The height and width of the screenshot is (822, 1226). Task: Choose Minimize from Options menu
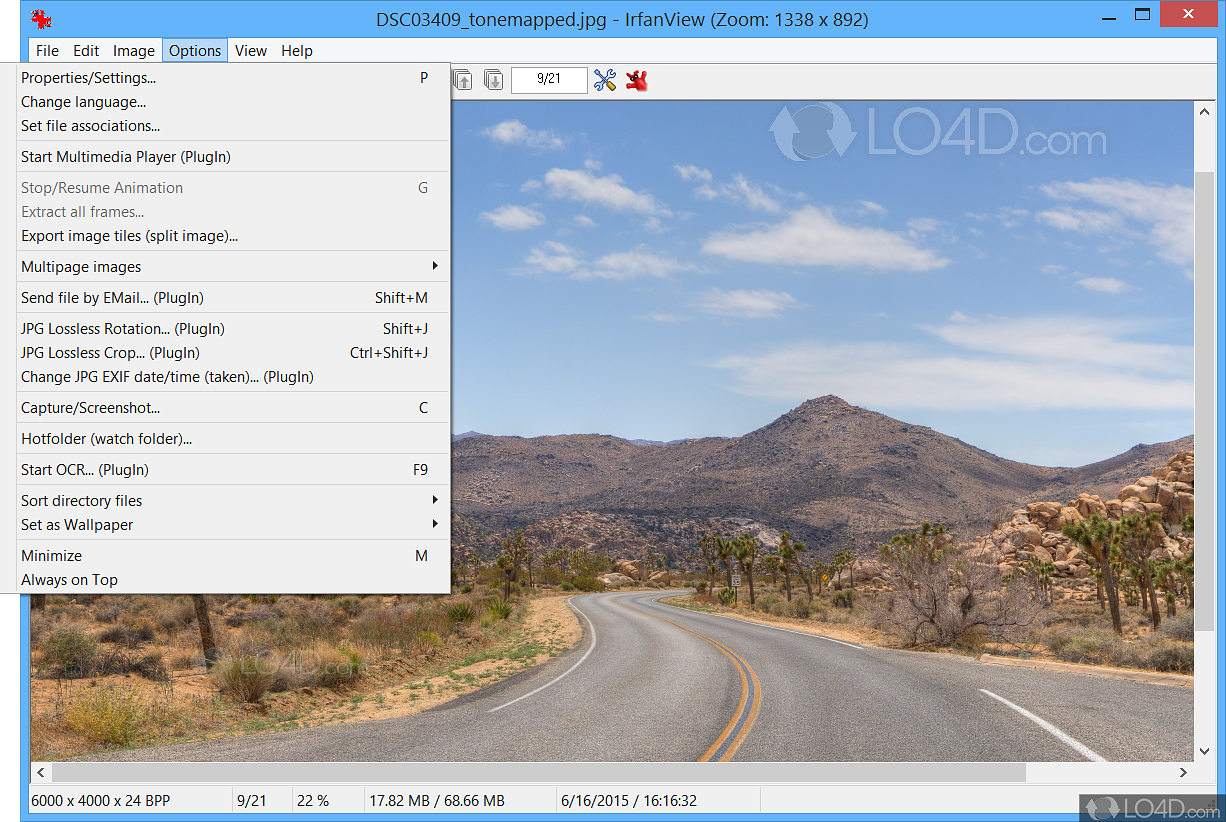(233, 556)
